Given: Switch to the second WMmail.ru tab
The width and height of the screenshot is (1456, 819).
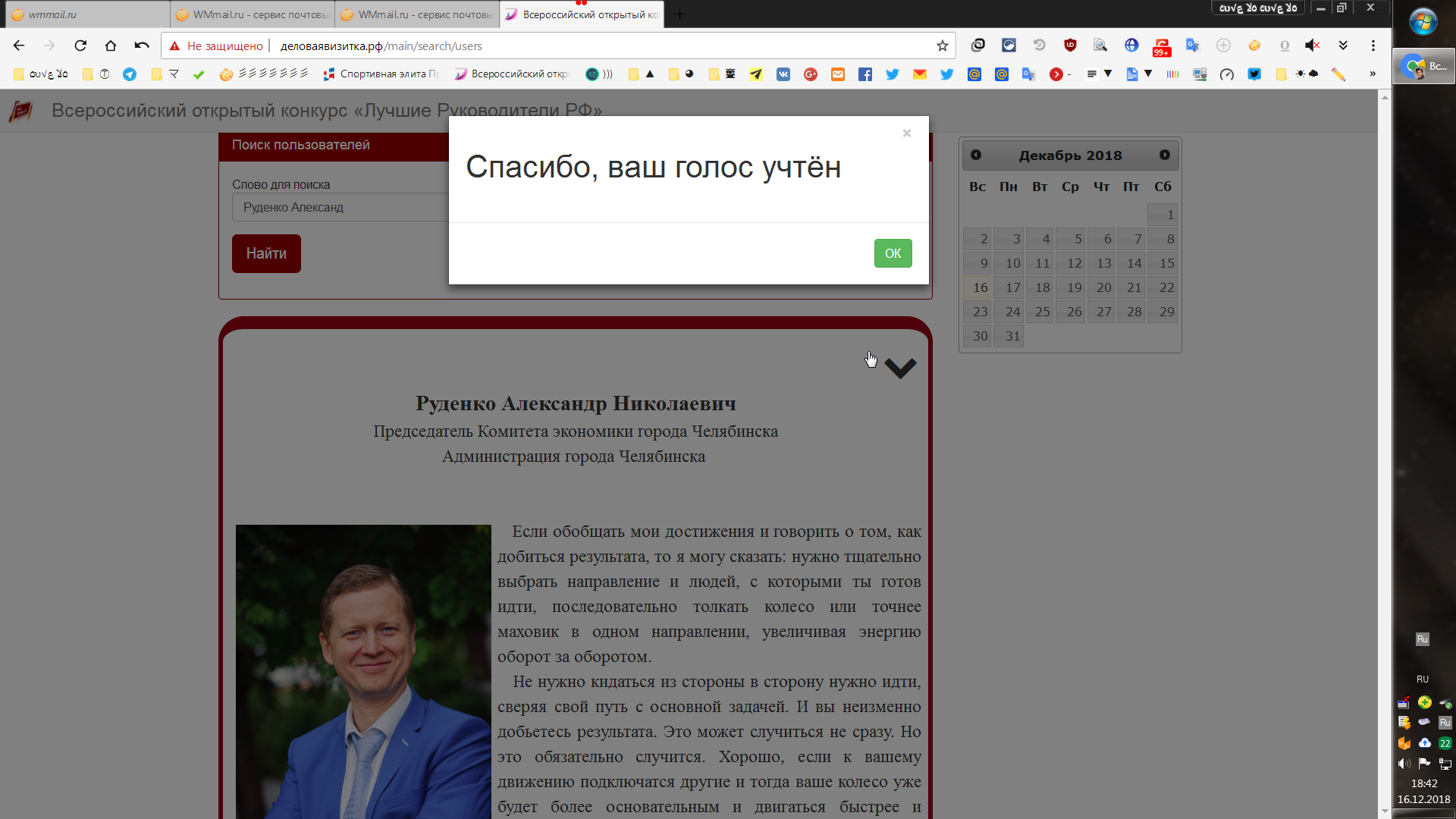Looking at the screenshot, I should tap(252, 14).
